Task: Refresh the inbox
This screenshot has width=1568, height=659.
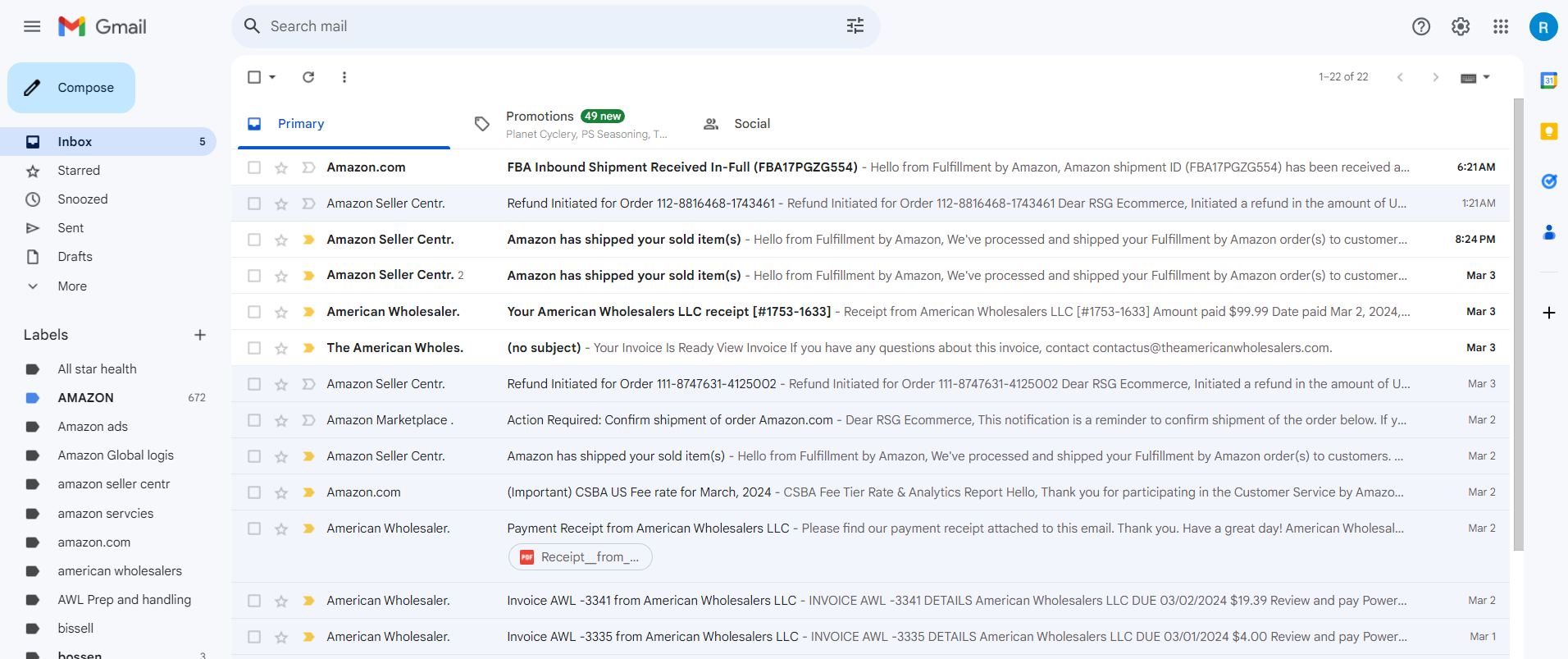Action: click(308, 77)
